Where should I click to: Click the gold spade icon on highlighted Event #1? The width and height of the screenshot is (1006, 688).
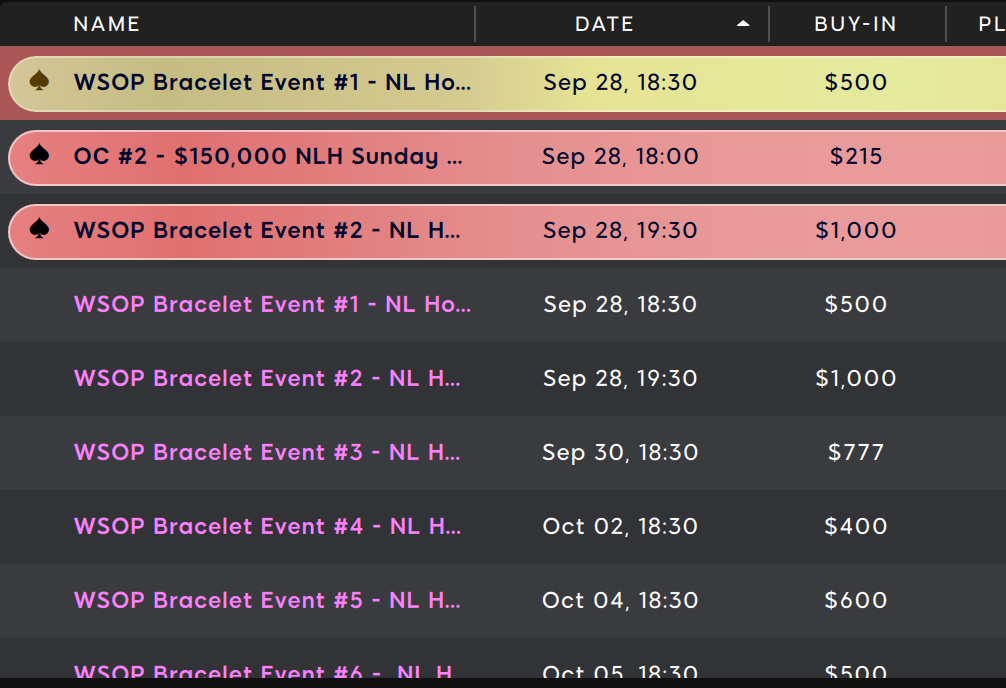click(40, 81)
